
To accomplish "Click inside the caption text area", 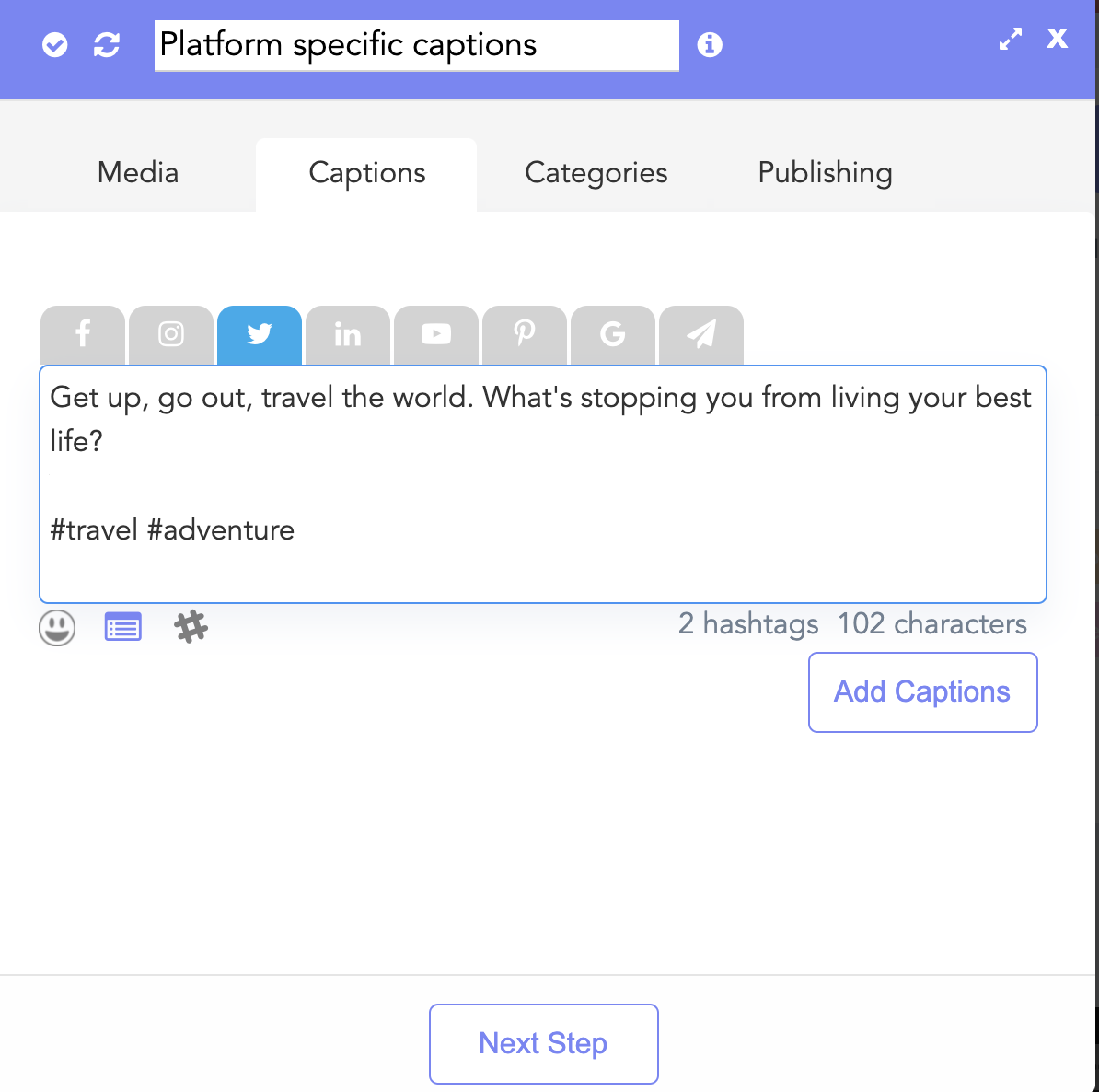I will 542,484.
